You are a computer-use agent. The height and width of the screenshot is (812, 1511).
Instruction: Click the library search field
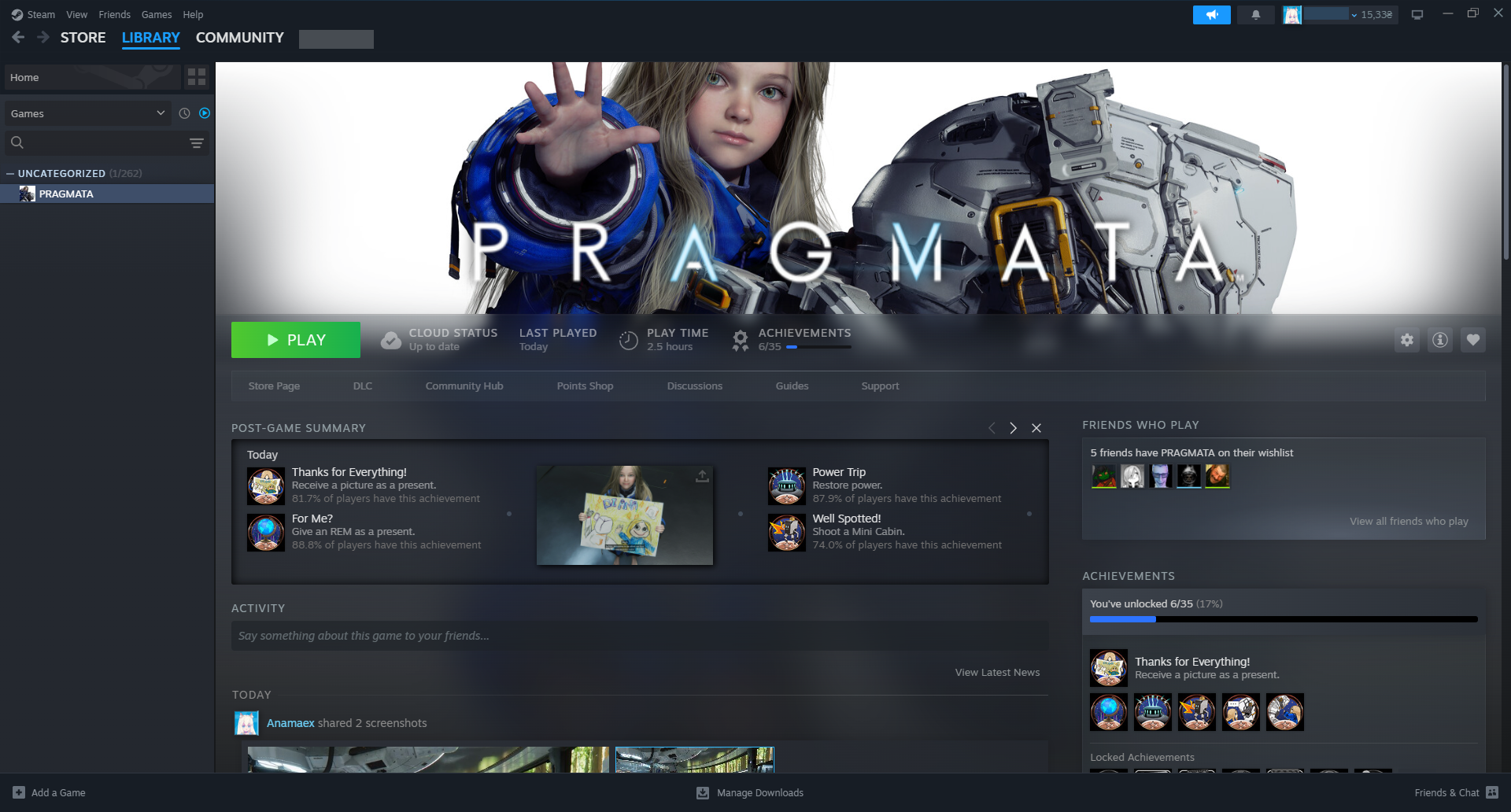[105, 142]
